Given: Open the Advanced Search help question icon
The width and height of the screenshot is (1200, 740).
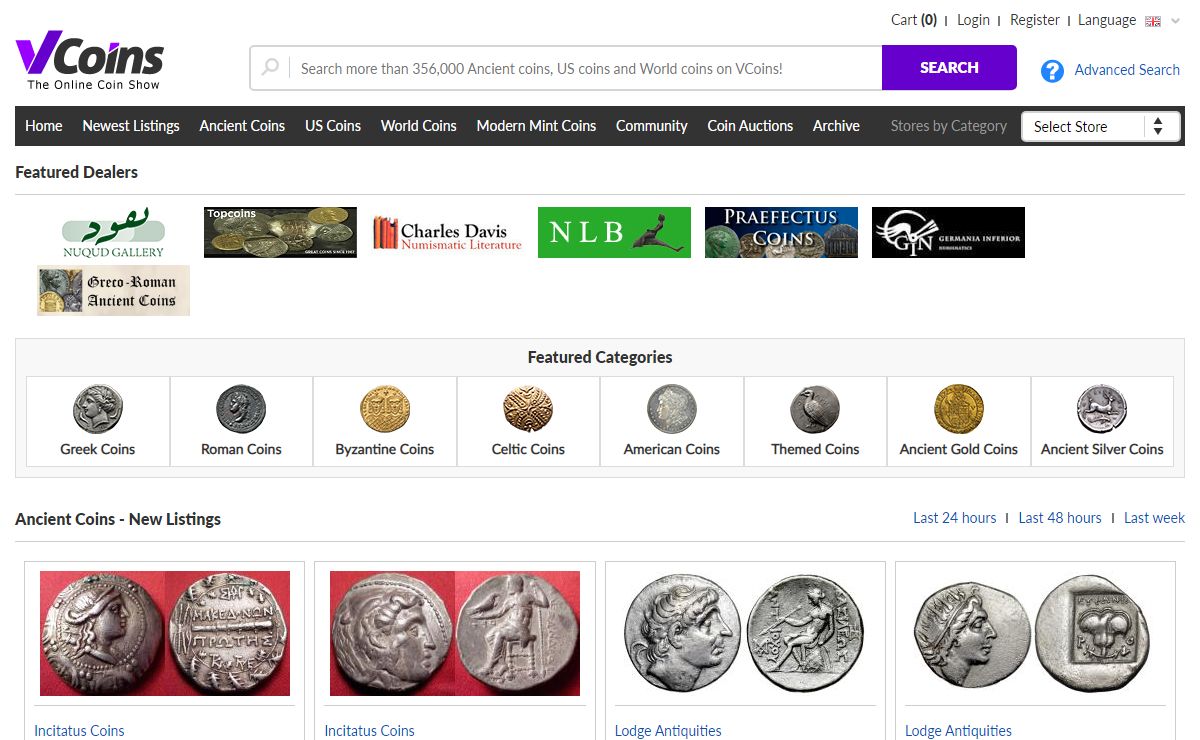Looking at the screenshot, I should point(1052,71).
